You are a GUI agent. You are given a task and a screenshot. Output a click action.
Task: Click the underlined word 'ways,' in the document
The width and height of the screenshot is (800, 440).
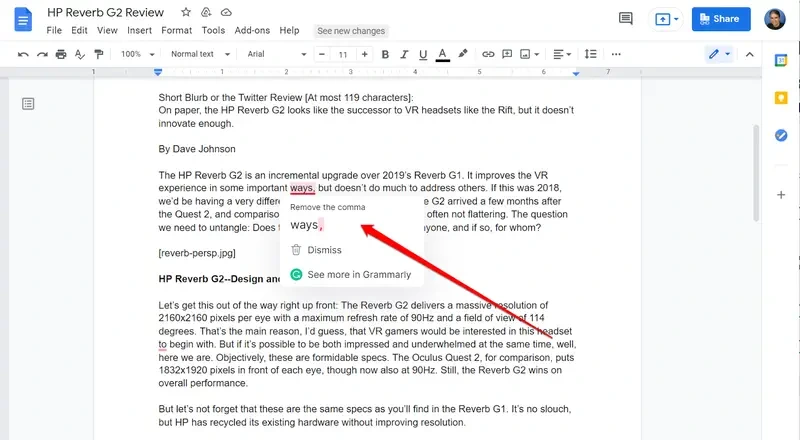coord(303,188)
